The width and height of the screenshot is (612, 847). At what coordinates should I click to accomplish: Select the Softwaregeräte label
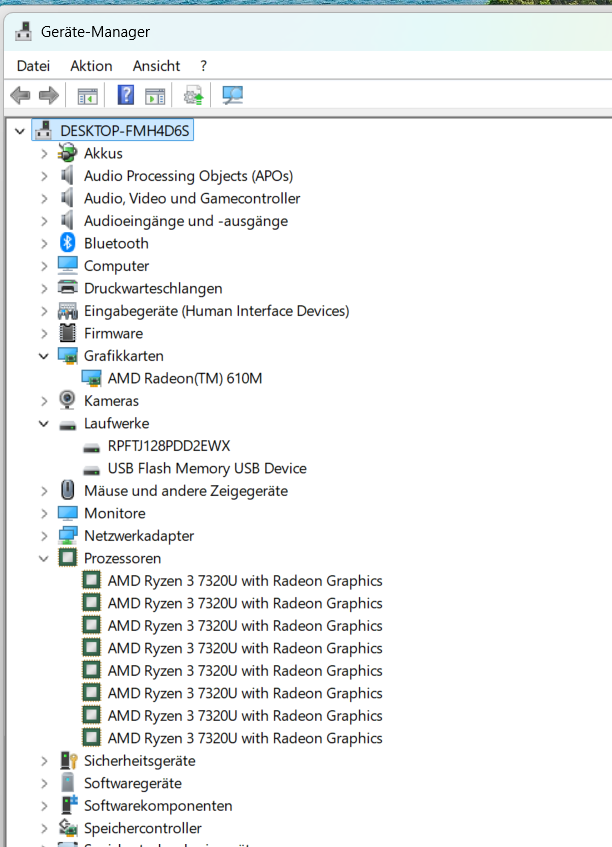(132, 783)
